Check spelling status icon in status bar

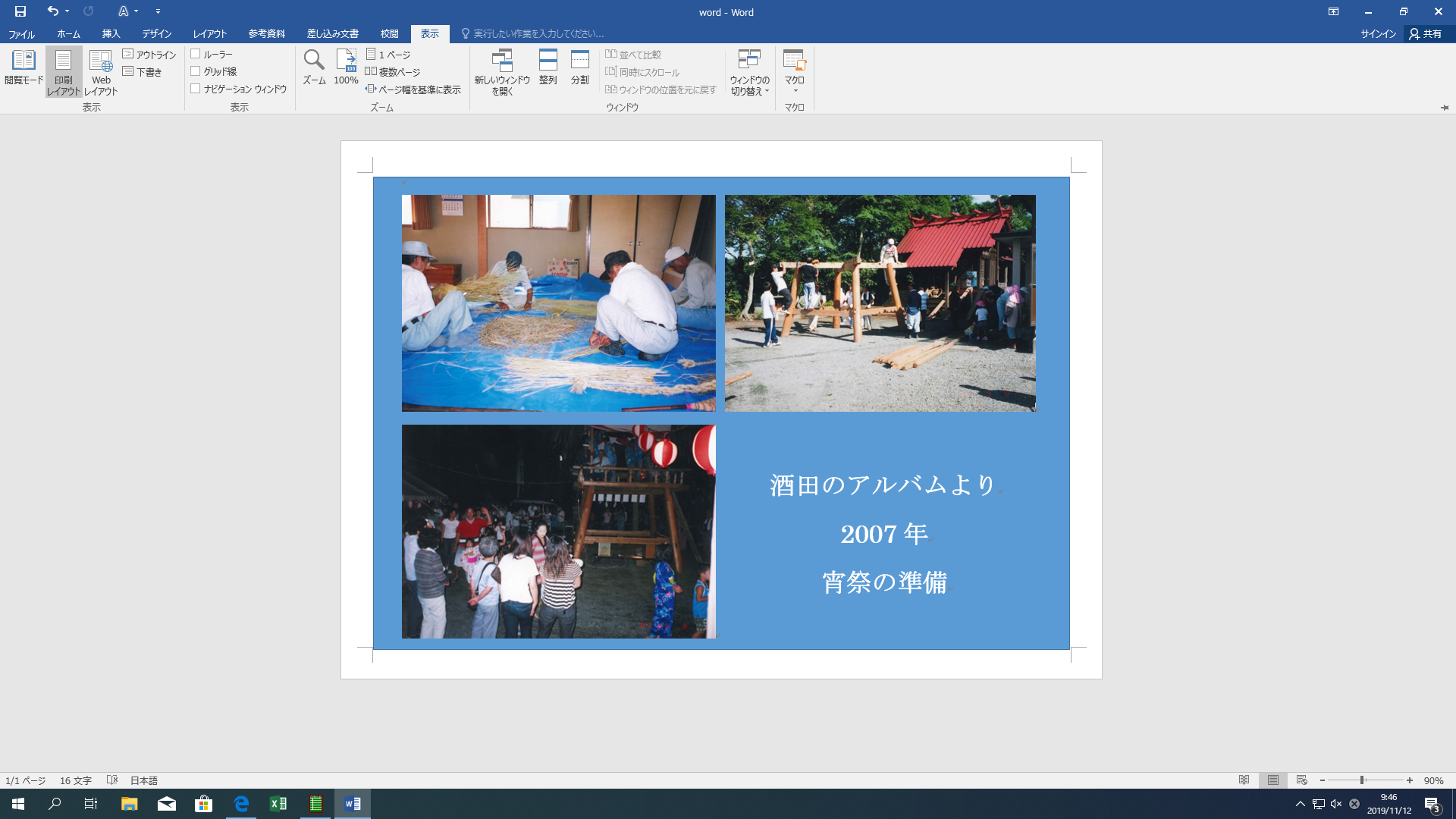pos(112,780)
